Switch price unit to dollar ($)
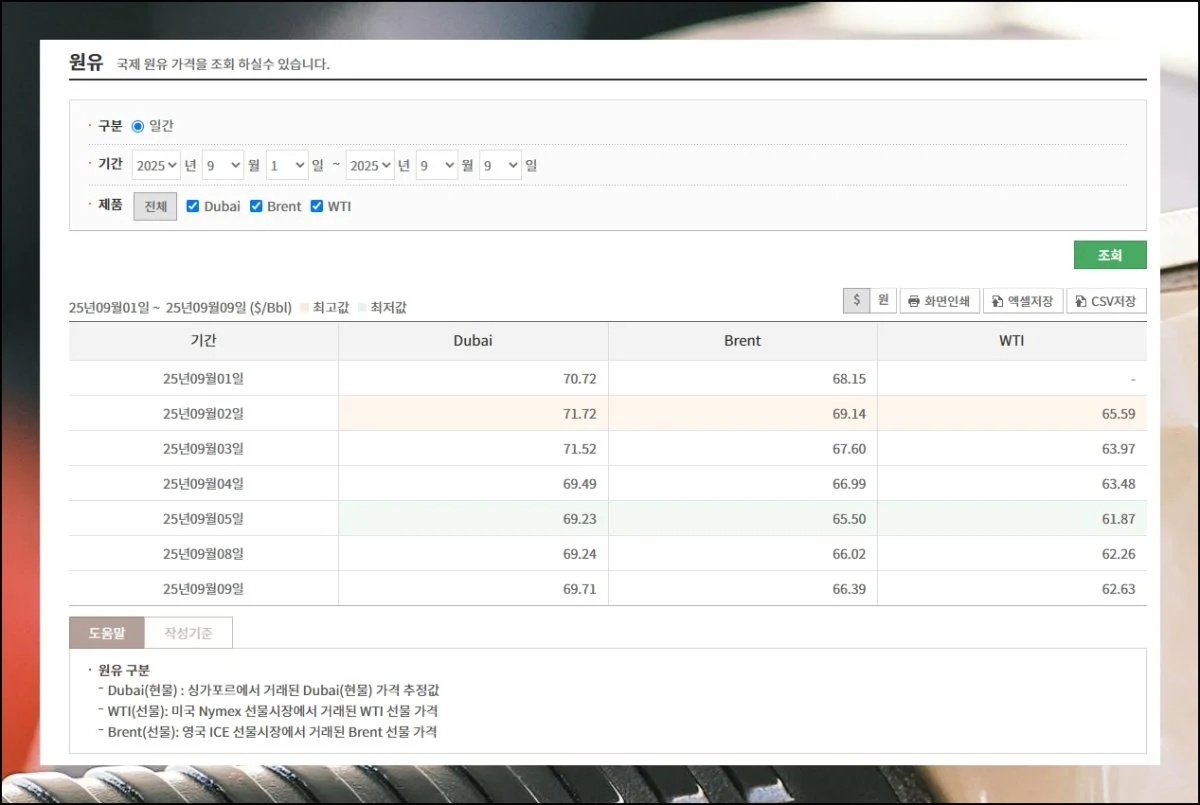The height and width of the screenshot is (805, 1200). [x=856, y=301]
